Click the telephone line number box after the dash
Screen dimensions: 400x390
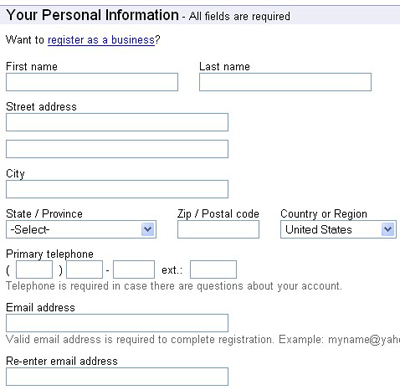point(134,269)
